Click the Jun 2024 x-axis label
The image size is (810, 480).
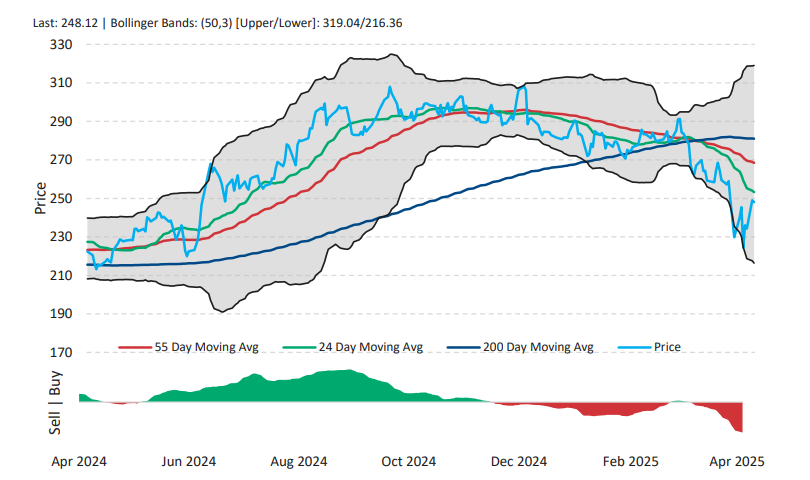[x=189, y=461]
